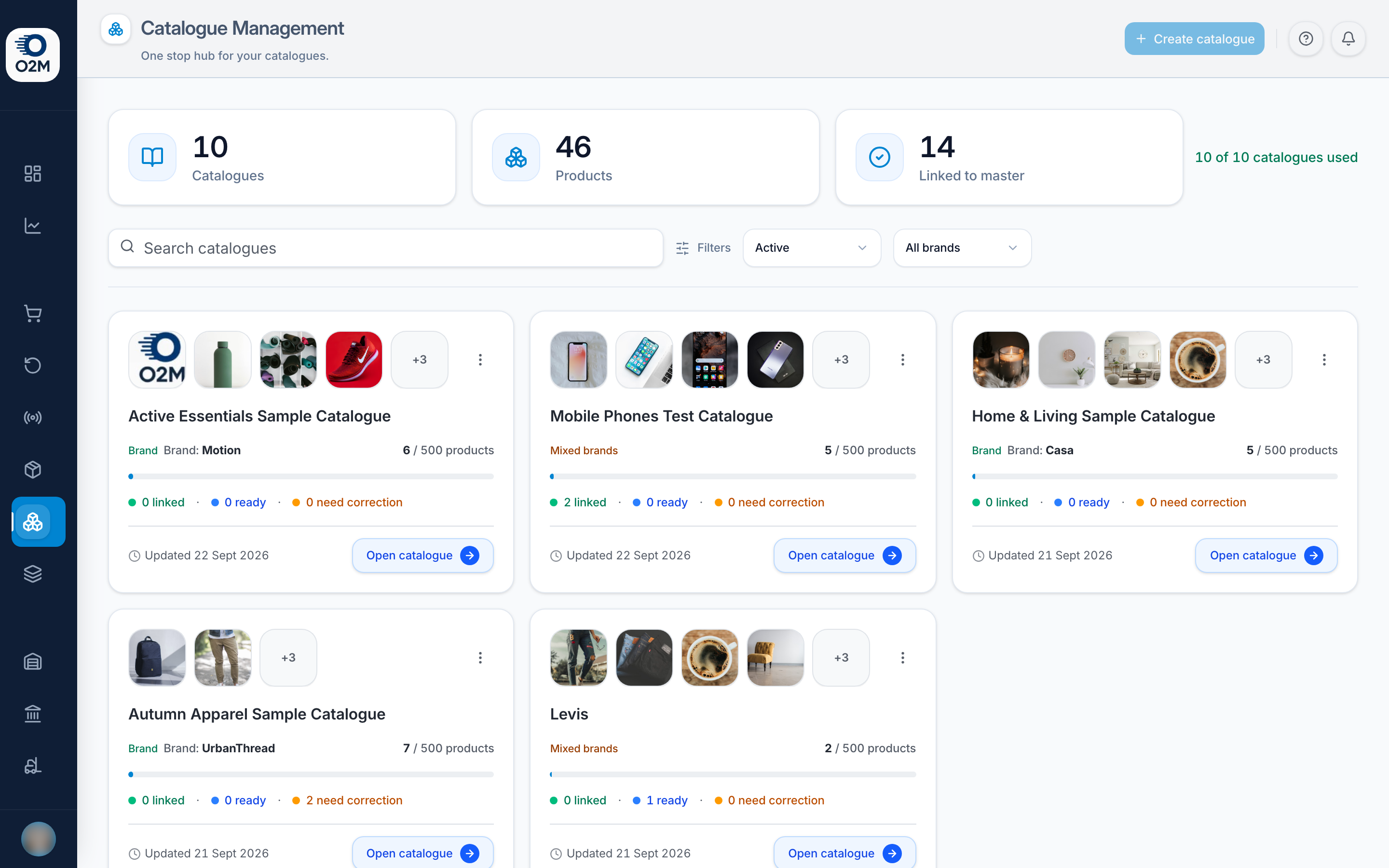The height and width of the screenshot is (868, 1389).
Task: Open catalogue for Mobile Phones Test
Action: coord(845,555)
